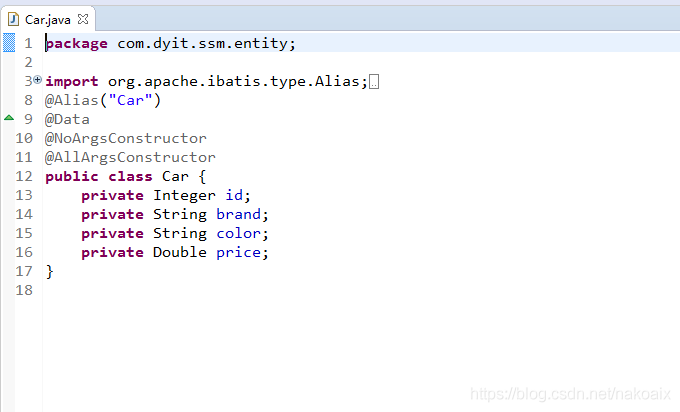The image size is (680, 412).
Task: Click line number 17 in the gutter
Action: [25, 271]
